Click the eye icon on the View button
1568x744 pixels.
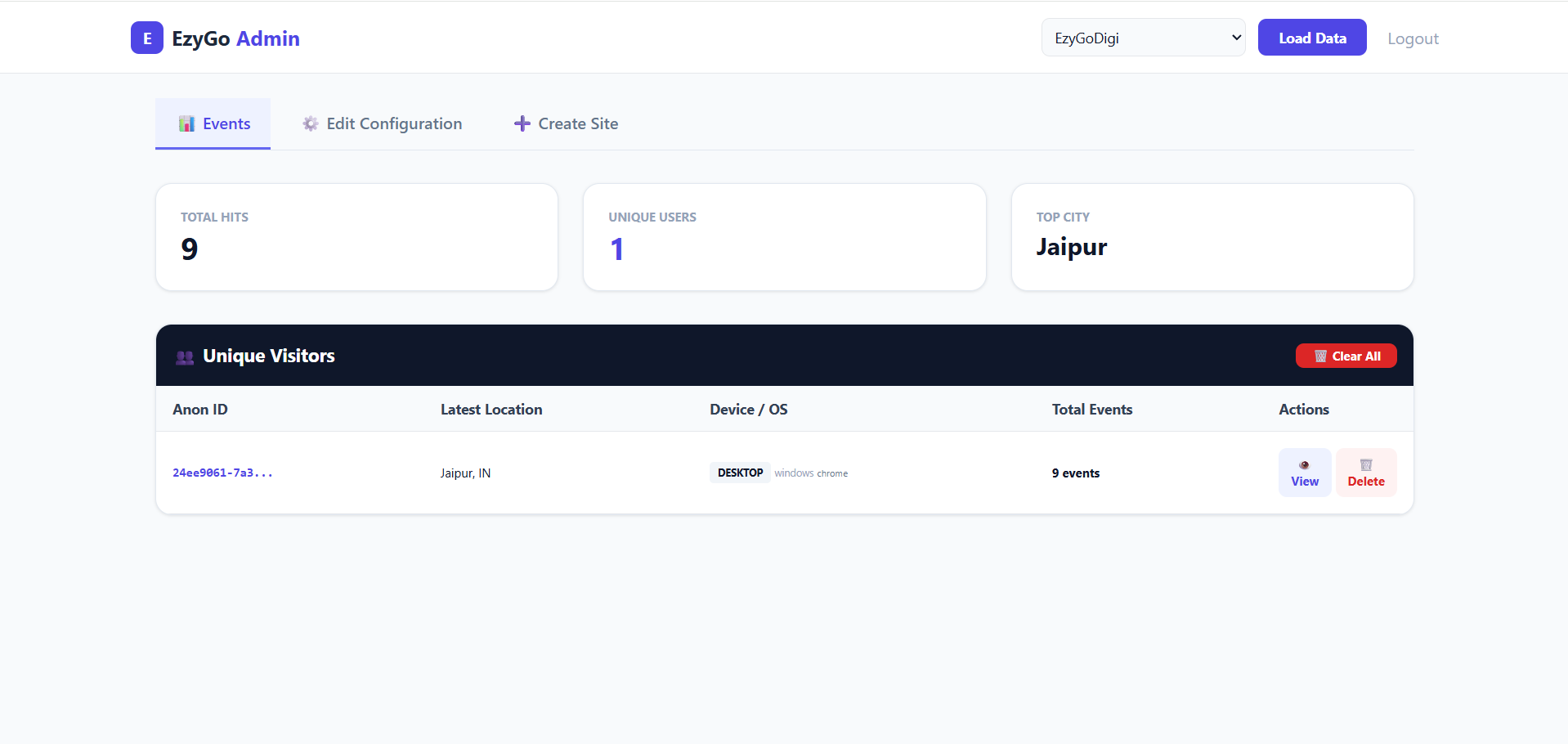(x=1304, y=464)
